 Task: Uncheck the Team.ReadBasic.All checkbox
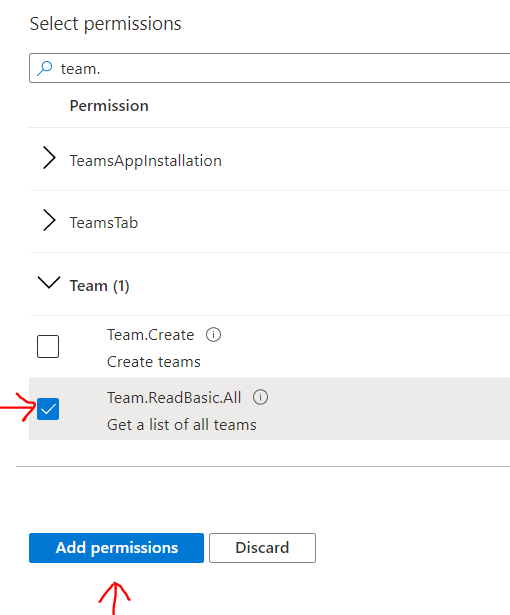click(x=48, y=409)
